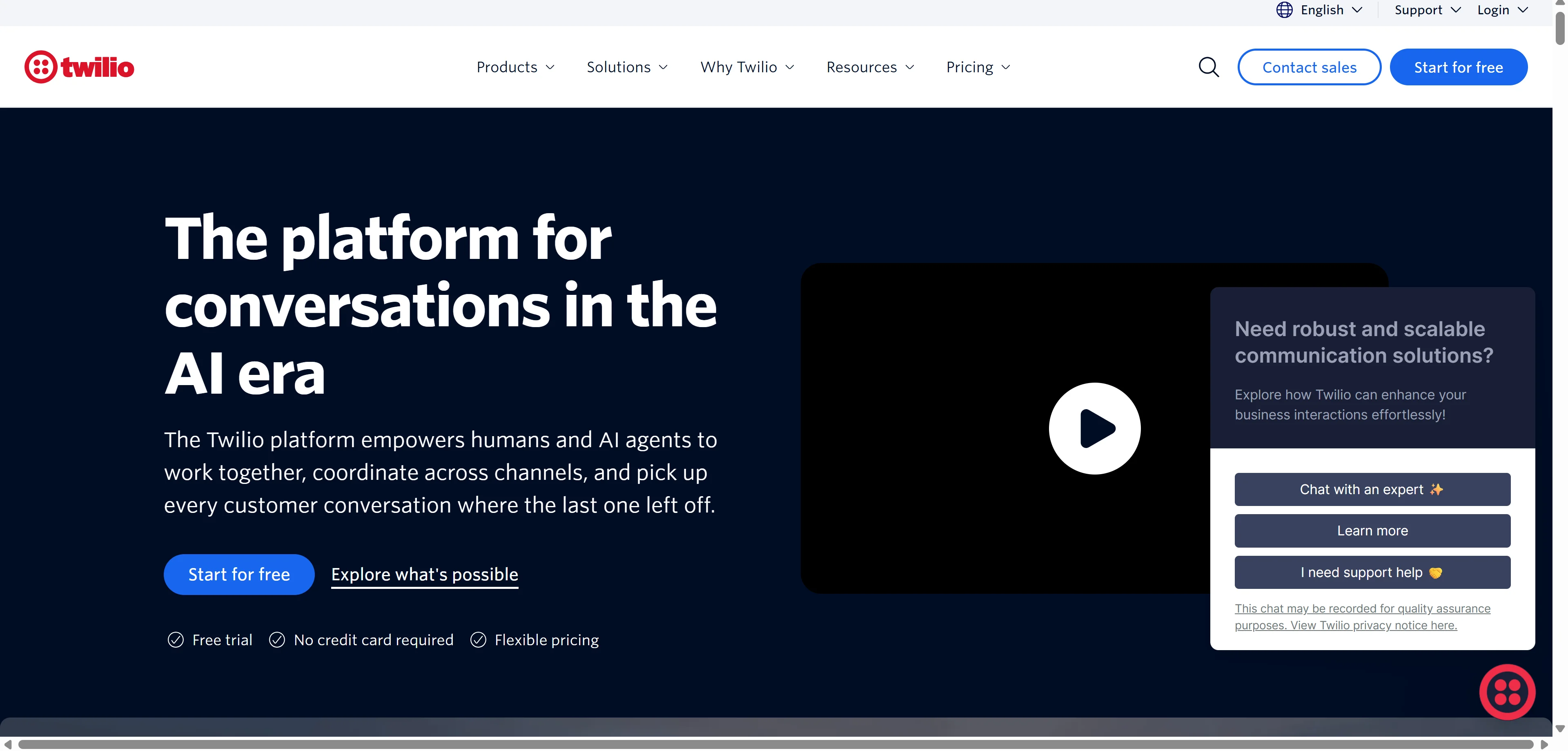Play the hero video

coord(1094,428)
